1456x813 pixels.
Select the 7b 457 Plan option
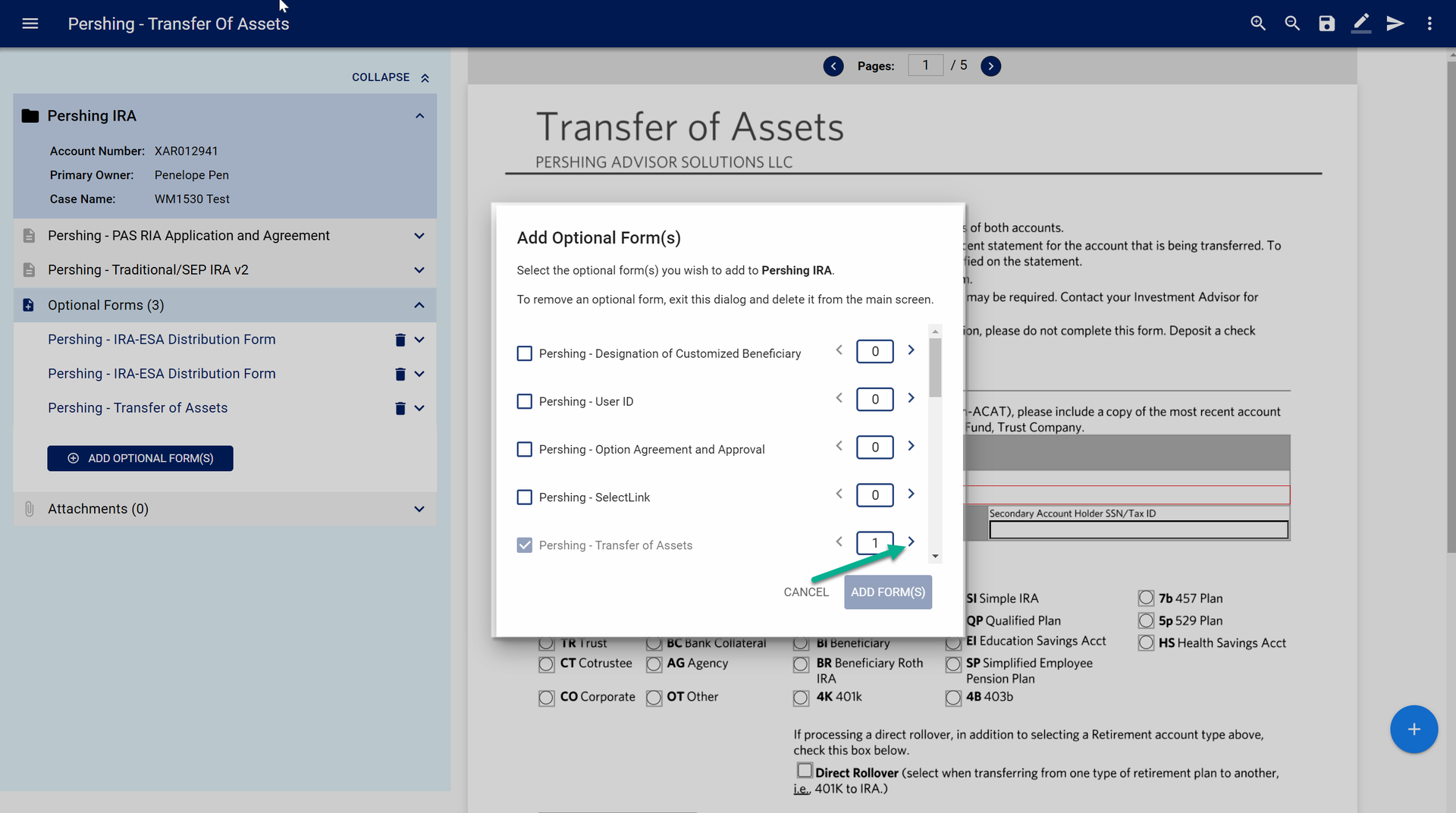1146,598
